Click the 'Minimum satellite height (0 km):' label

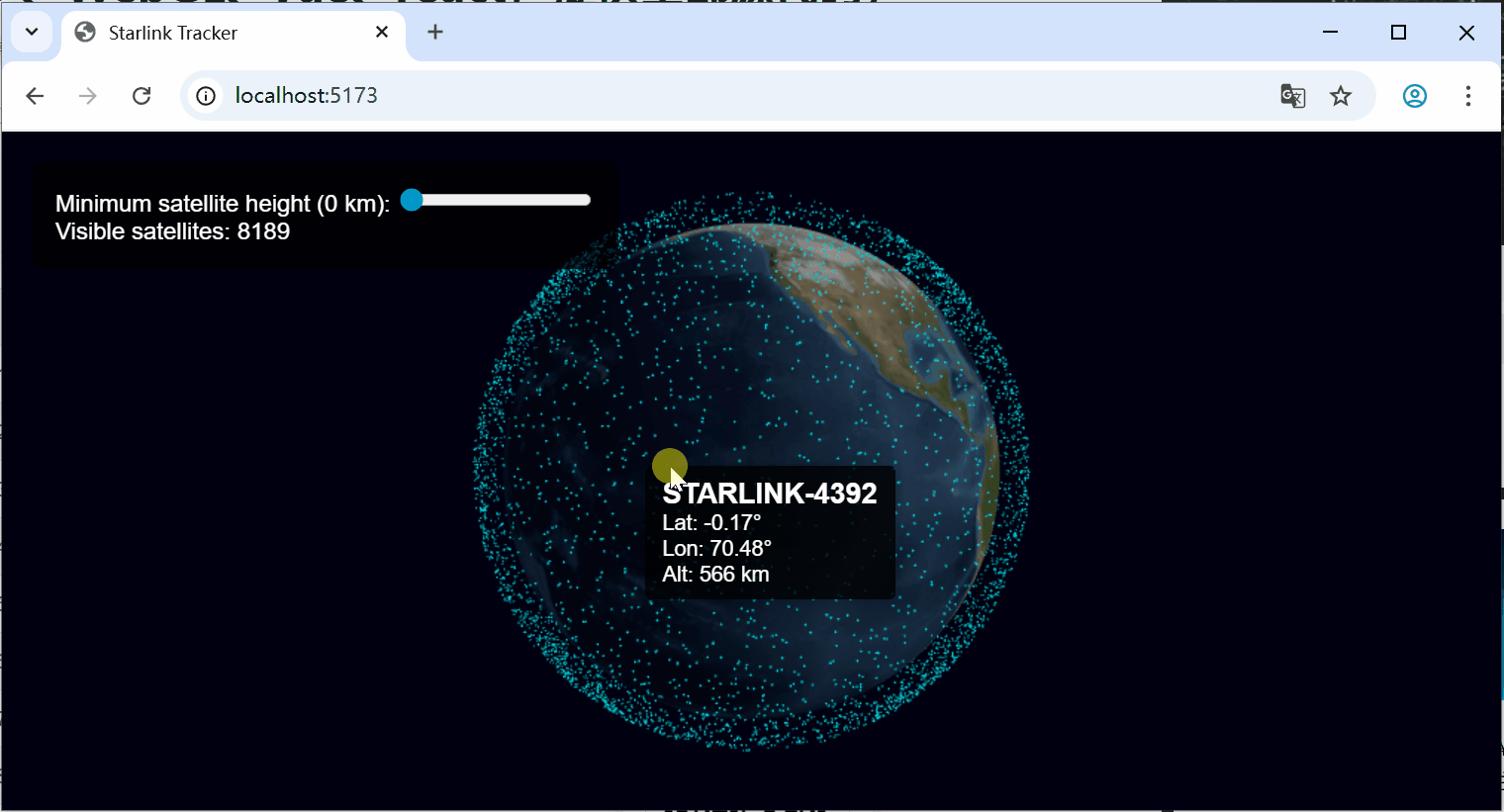click(223, 204)
